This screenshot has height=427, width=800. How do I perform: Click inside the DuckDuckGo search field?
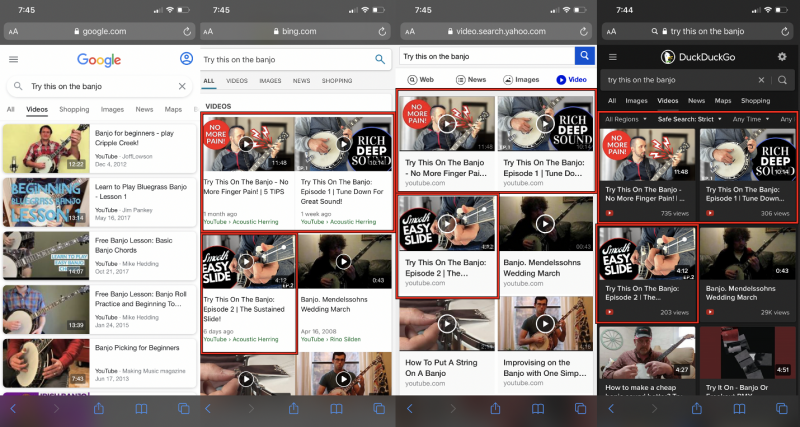[680, 80]
